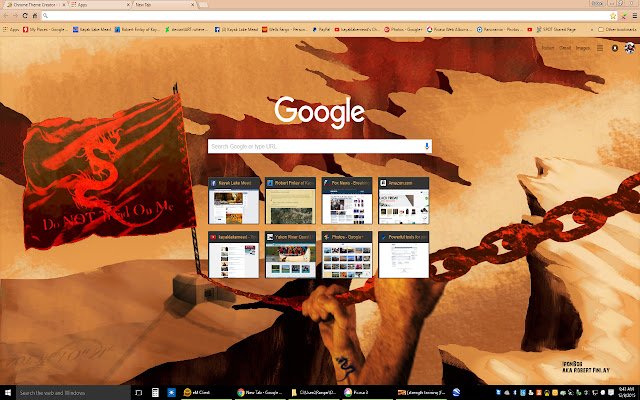Screen dimensions: 640x400
Task: Reload the current page
Action: coord(25,16)
